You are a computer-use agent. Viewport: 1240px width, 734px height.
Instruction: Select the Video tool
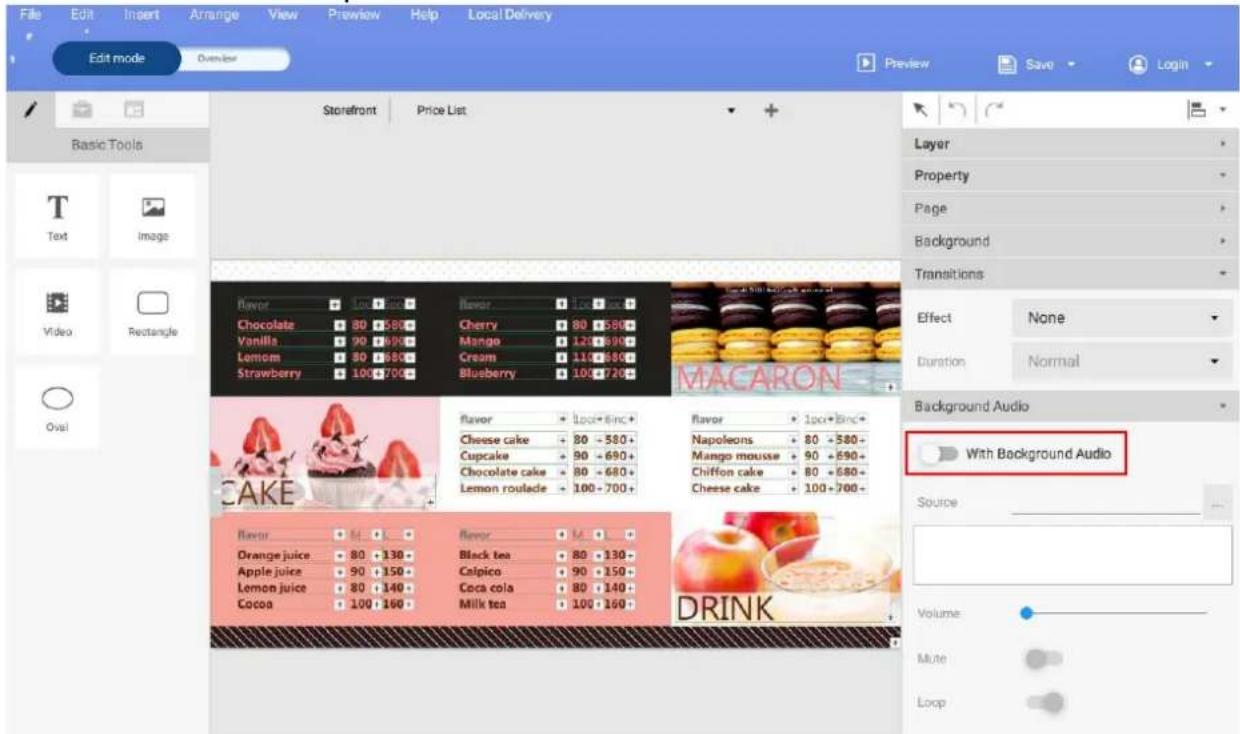[58, 311]
